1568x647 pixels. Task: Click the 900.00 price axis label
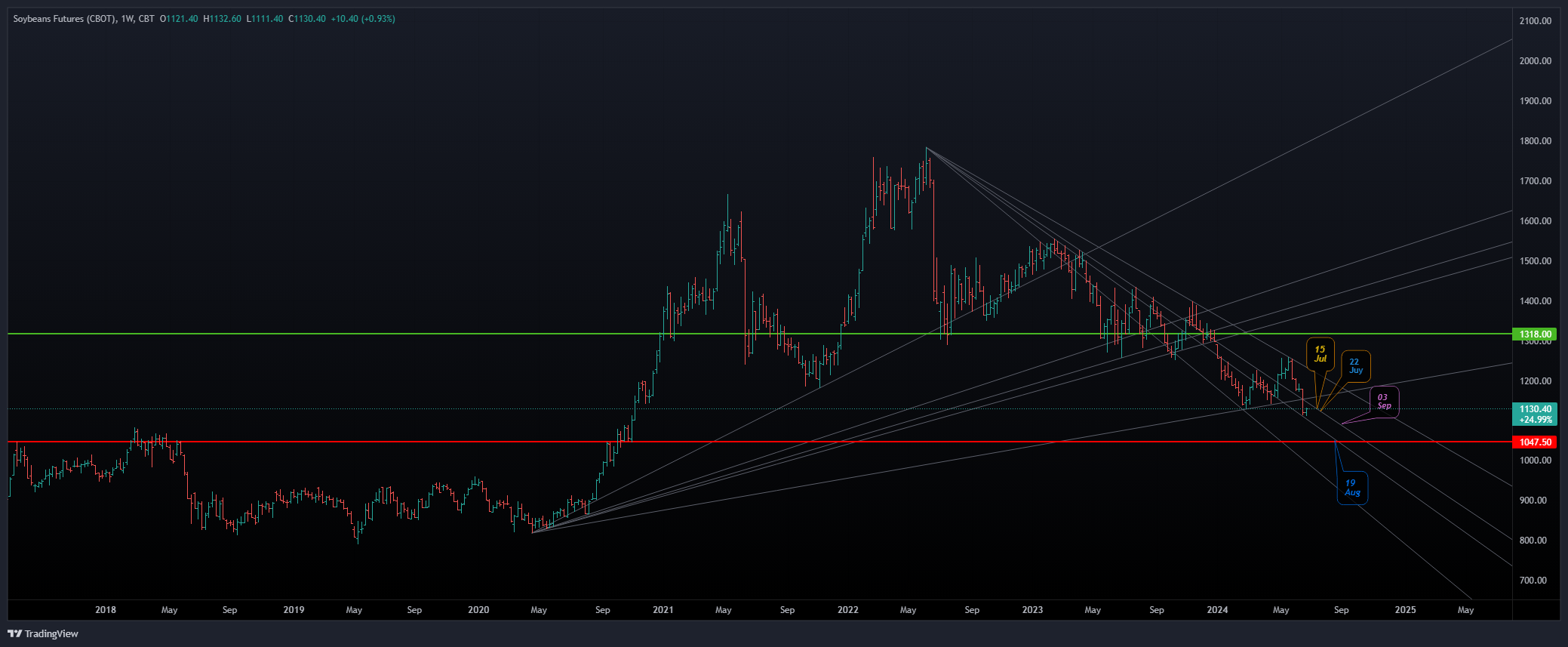tap(1535, 501)
